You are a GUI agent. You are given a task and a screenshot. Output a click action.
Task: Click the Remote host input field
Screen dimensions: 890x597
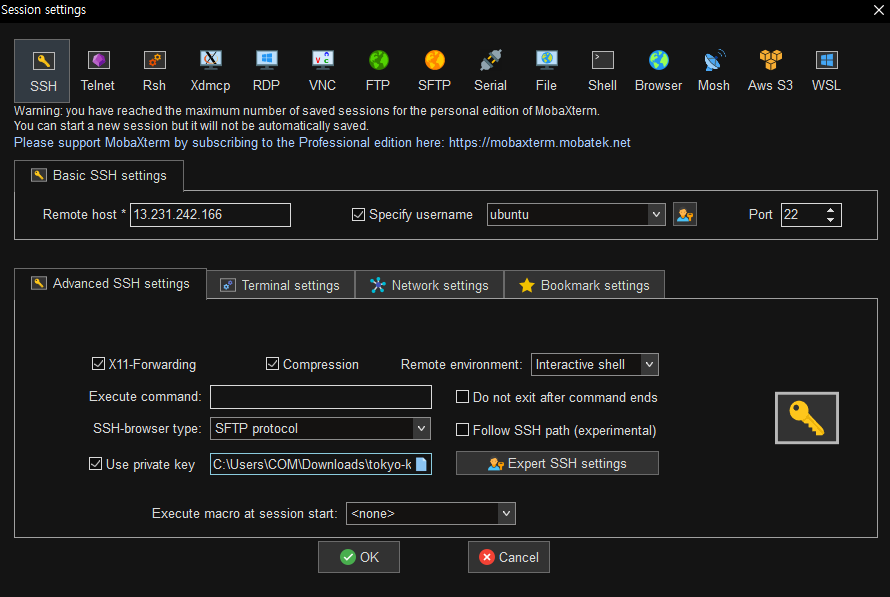click(211, 215)
